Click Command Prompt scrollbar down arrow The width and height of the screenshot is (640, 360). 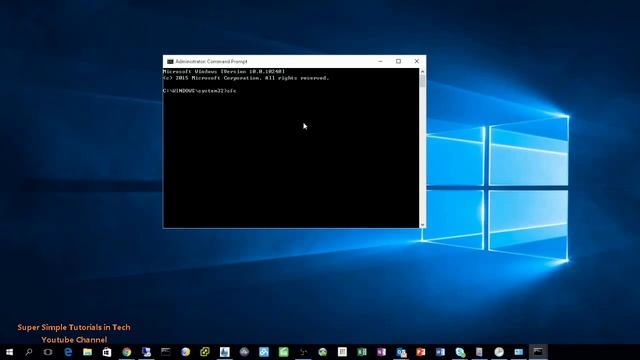click(422, 225)
